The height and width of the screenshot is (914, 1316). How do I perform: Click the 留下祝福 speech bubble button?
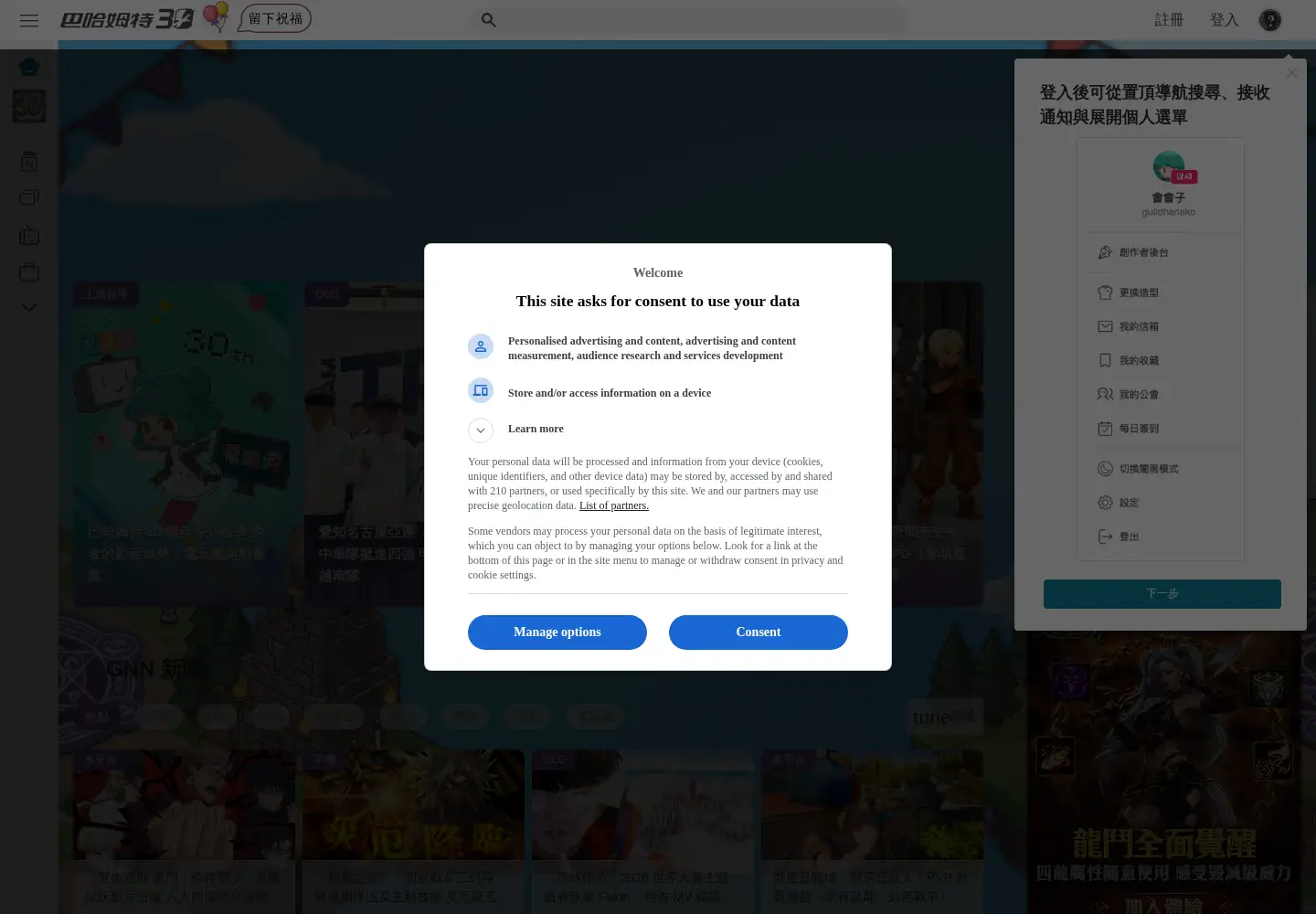[x=275, y=18]
